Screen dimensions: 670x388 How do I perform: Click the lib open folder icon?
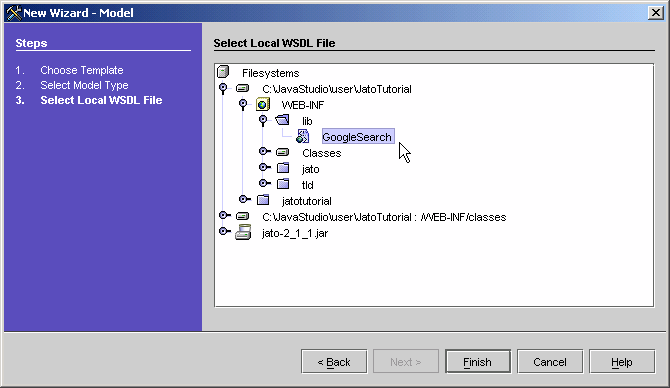click(282, 120)
